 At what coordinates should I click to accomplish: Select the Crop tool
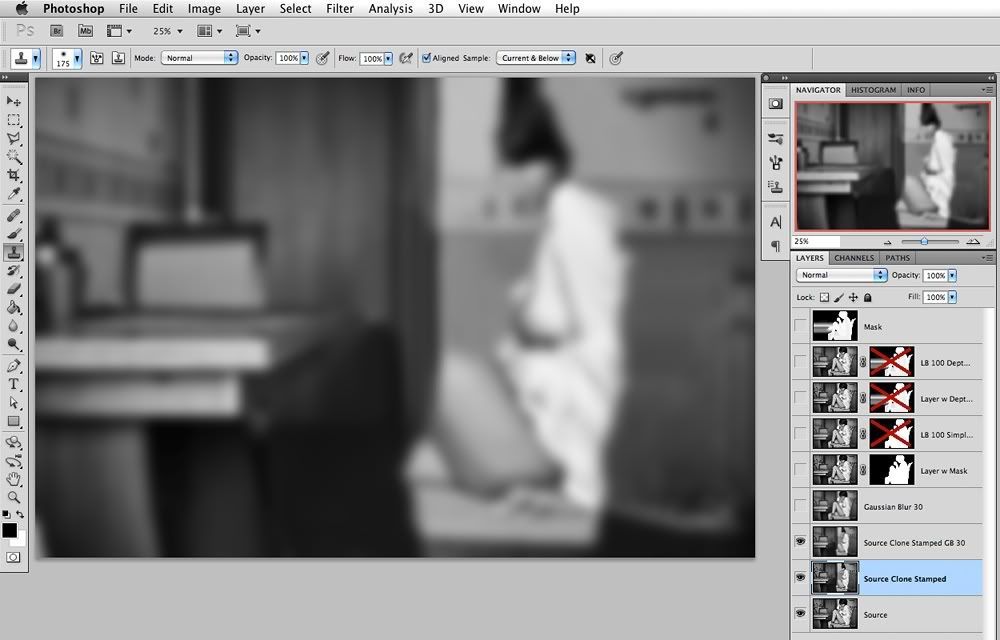pos(14,176)
